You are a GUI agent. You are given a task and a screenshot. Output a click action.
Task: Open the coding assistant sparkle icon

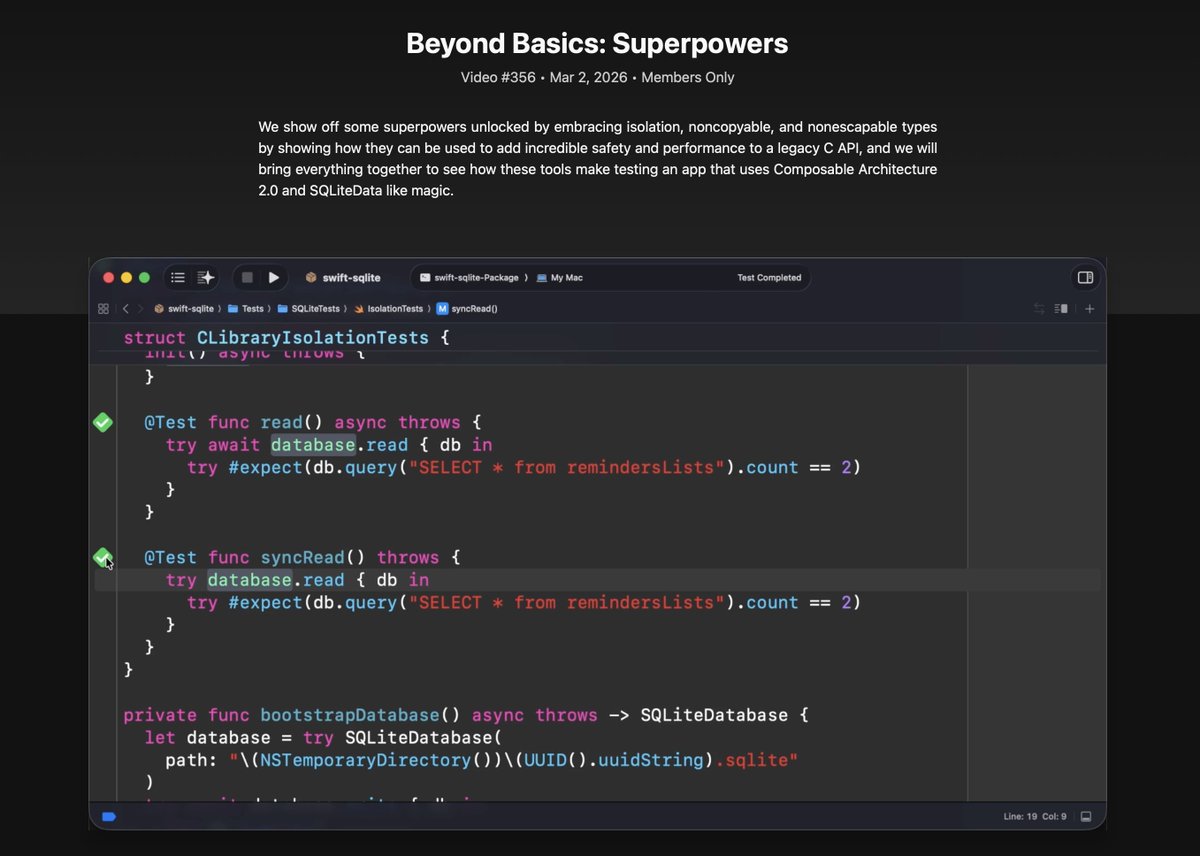tap(205, 278)
